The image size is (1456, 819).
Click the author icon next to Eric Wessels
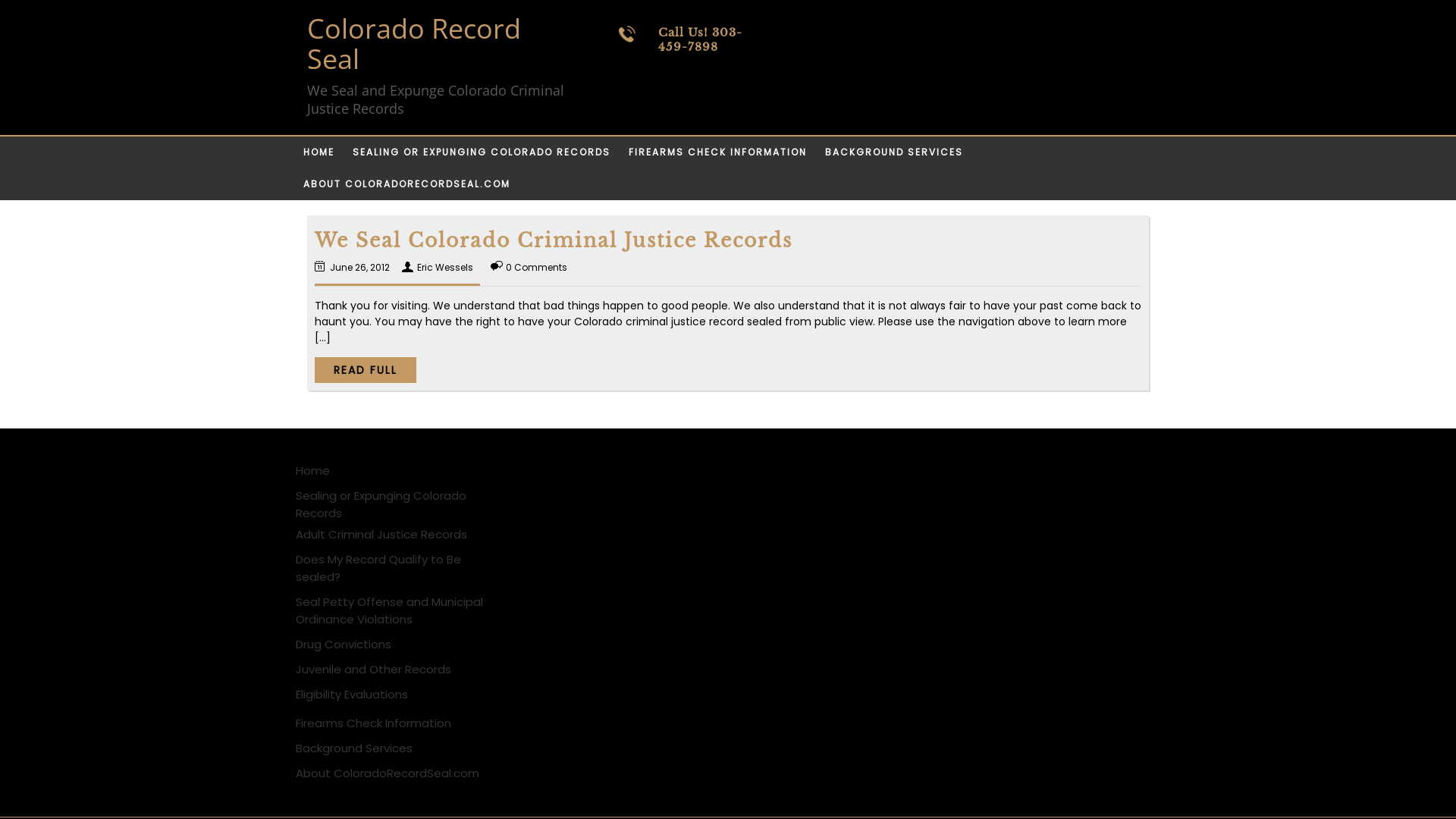tap(407, 266)
